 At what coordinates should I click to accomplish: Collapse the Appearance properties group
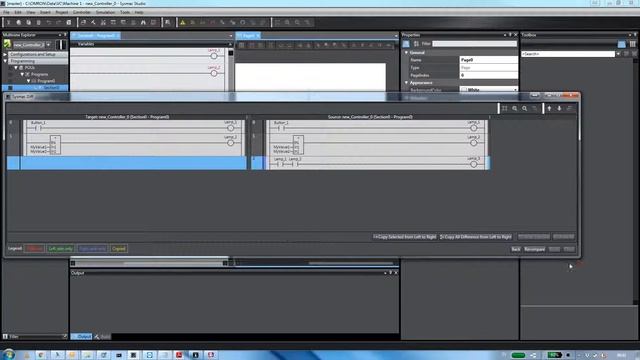[x=407, y=82]
